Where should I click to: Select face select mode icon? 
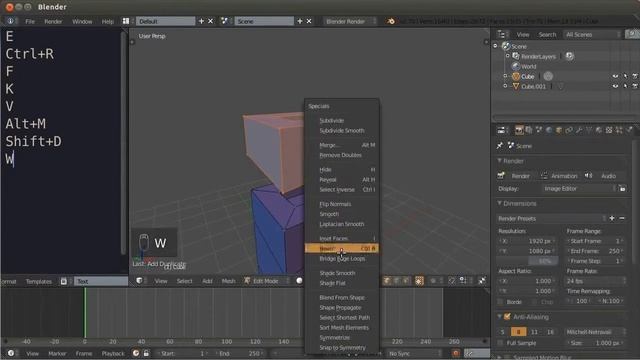tap(406, 281)
